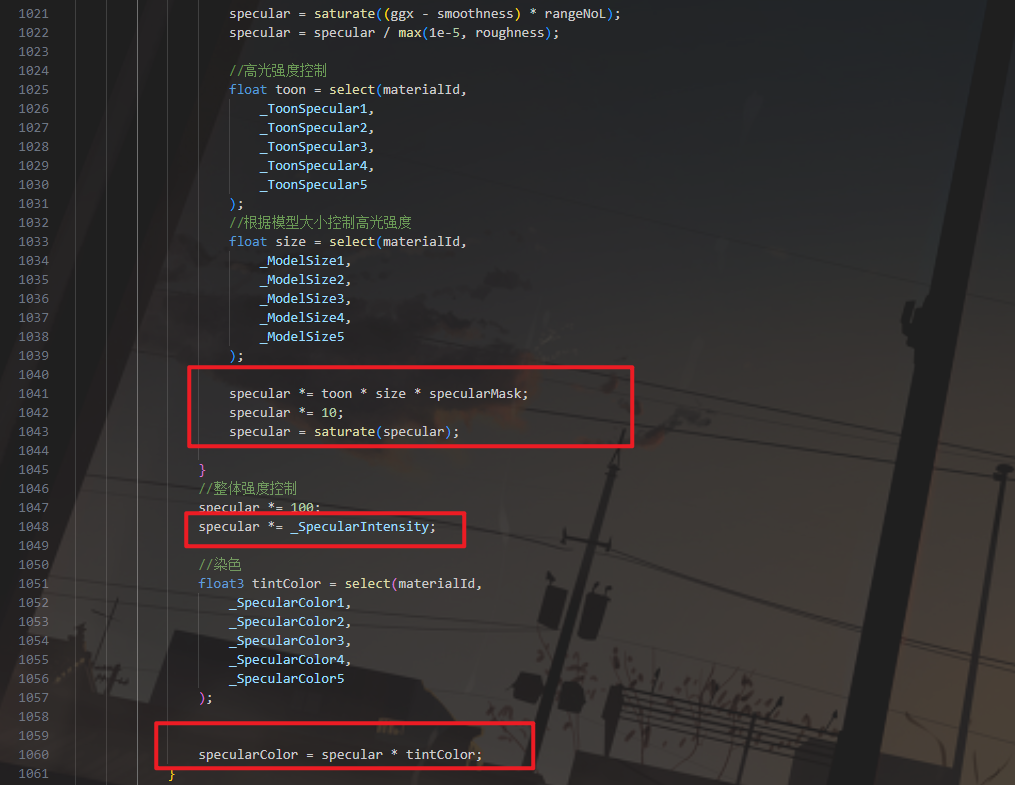Click line number 1060 in the gutter
This screenshot has height=785, width=1015.
pyautogui.click(x=33, y=754)
